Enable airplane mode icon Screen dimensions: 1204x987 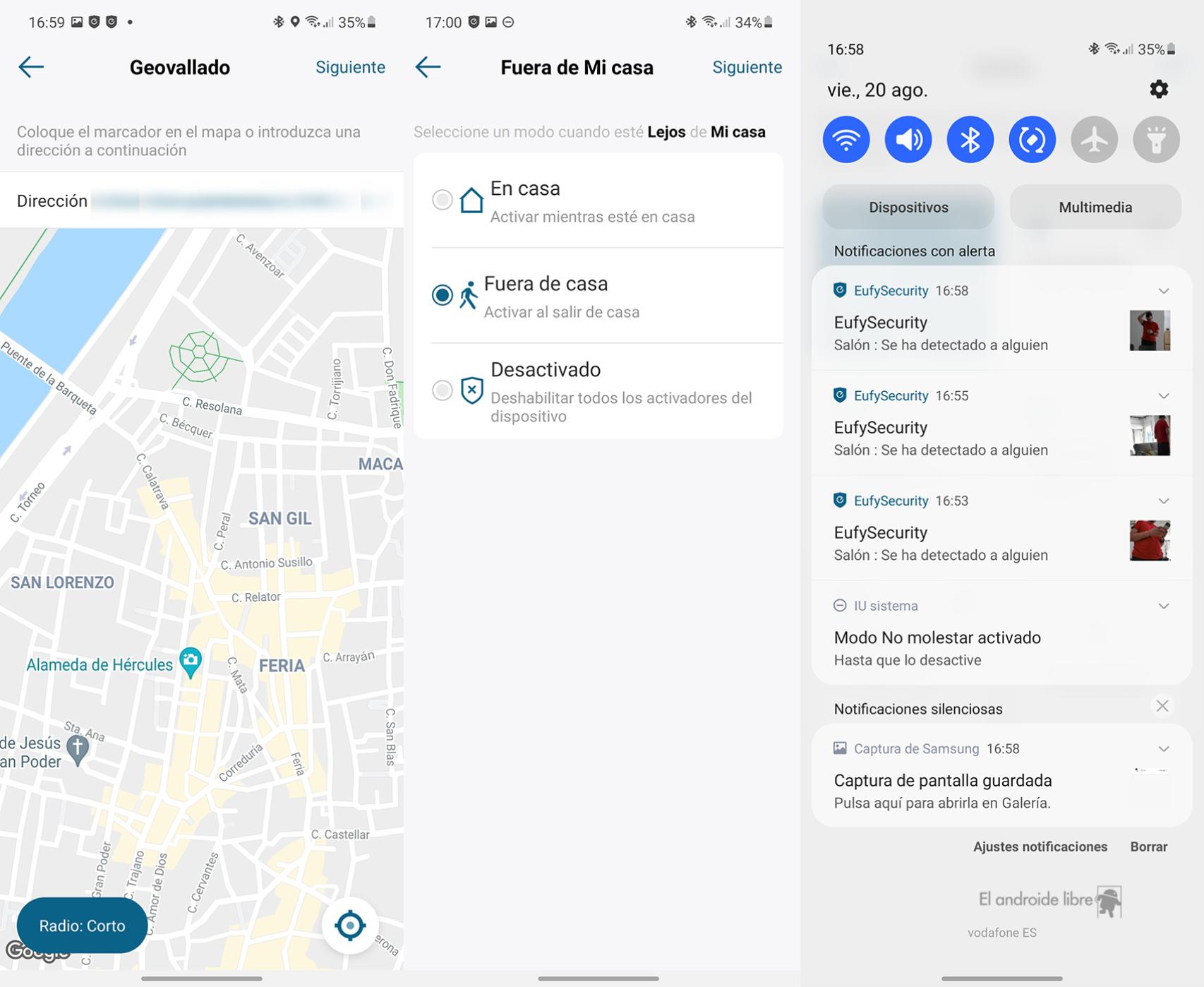tap(1094, 140)
